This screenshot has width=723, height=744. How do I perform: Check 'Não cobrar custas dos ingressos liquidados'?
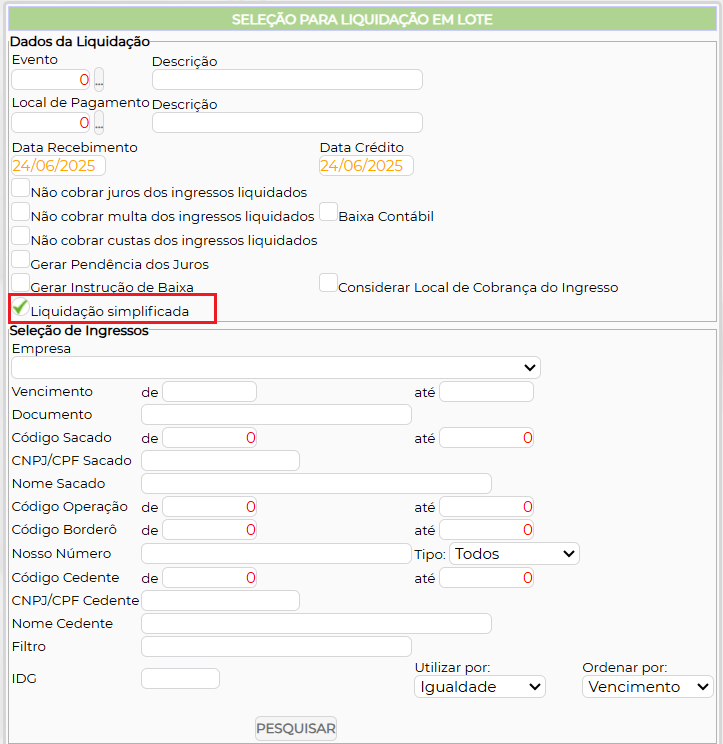click(20, 236)
